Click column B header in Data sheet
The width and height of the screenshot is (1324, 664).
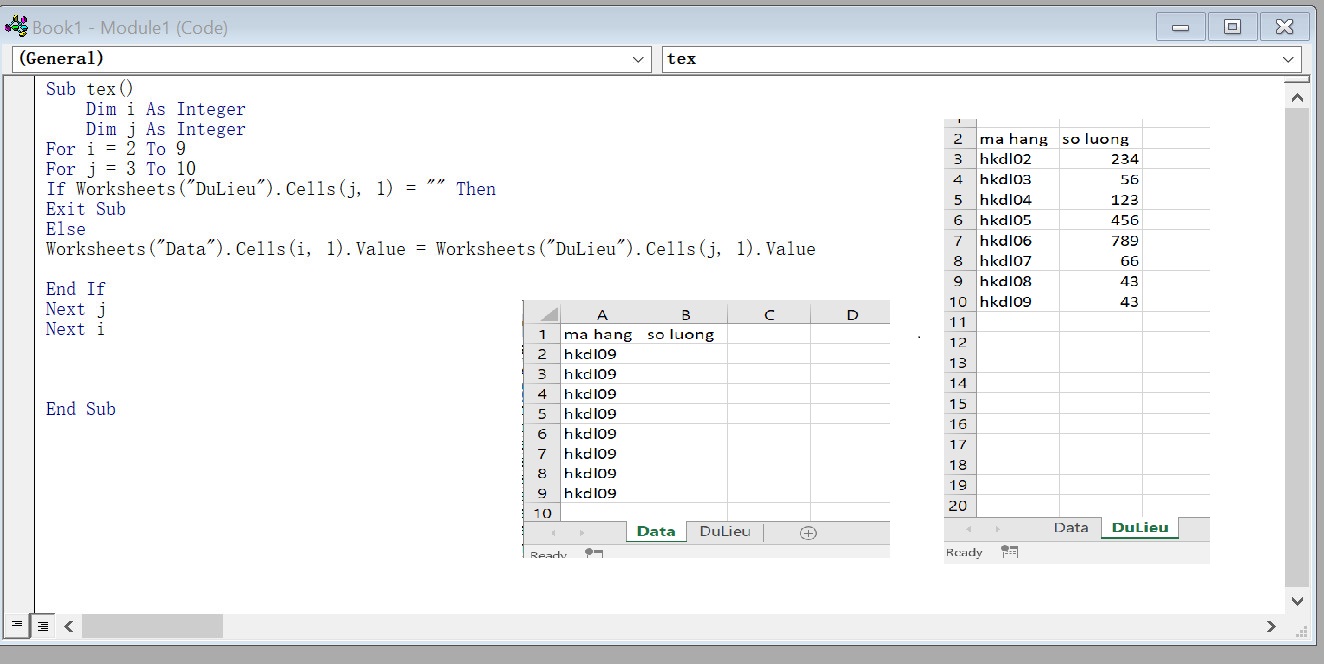(686, 314)
